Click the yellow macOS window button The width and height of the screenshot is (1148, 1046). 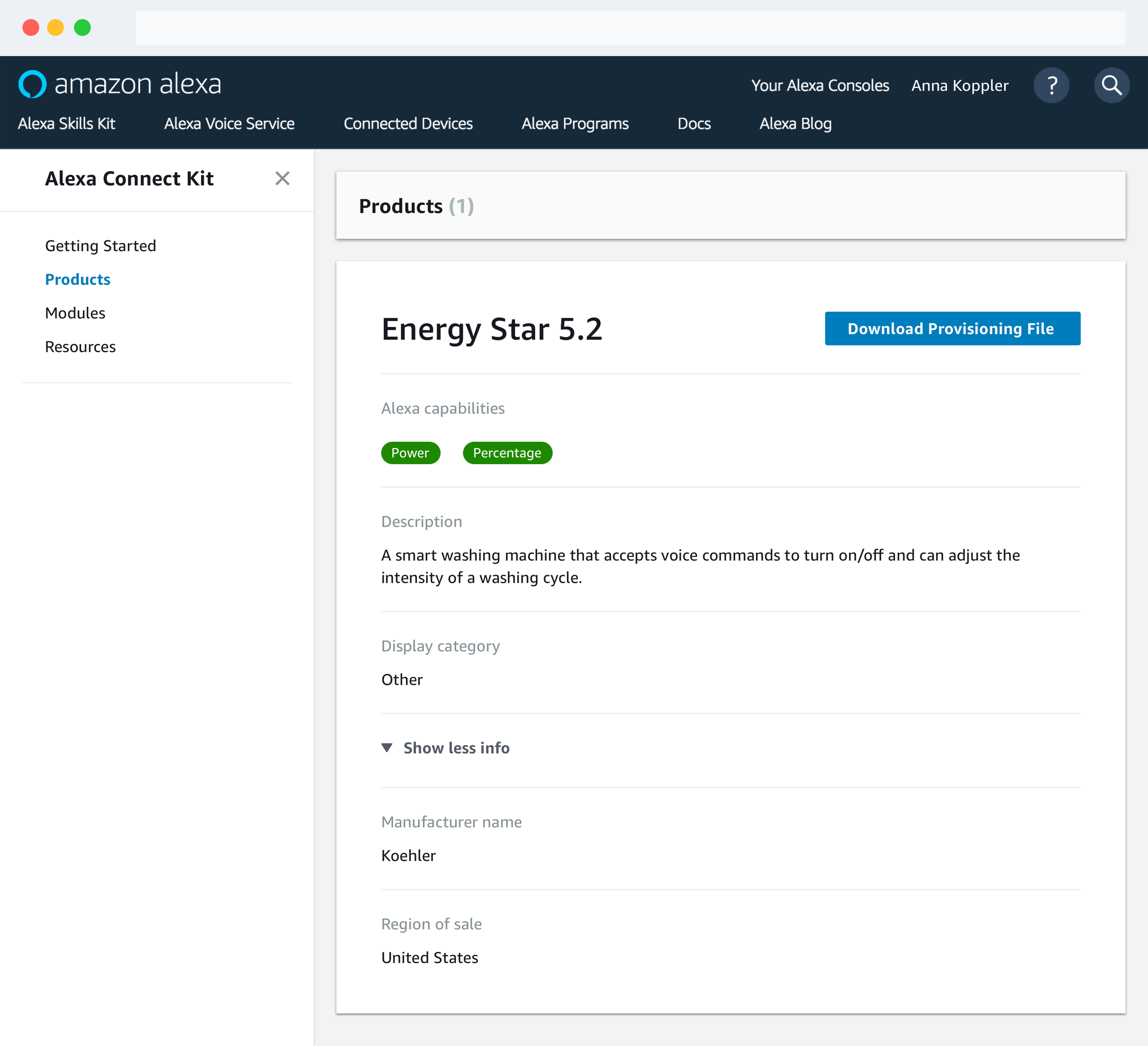click(x=55, y=28)
